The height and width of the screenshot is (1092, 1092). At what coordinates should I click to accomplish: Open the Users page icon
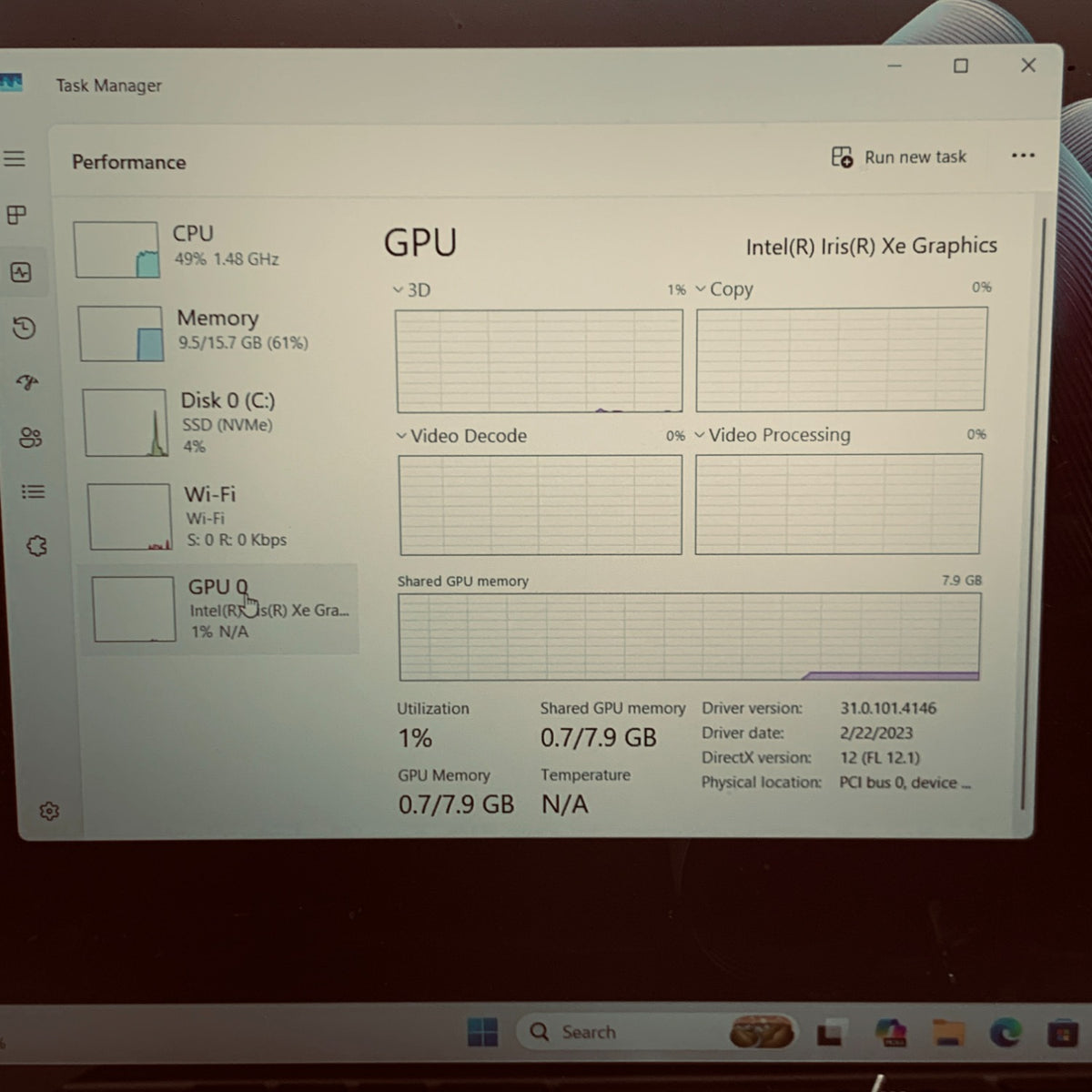[x=30, y=438]
